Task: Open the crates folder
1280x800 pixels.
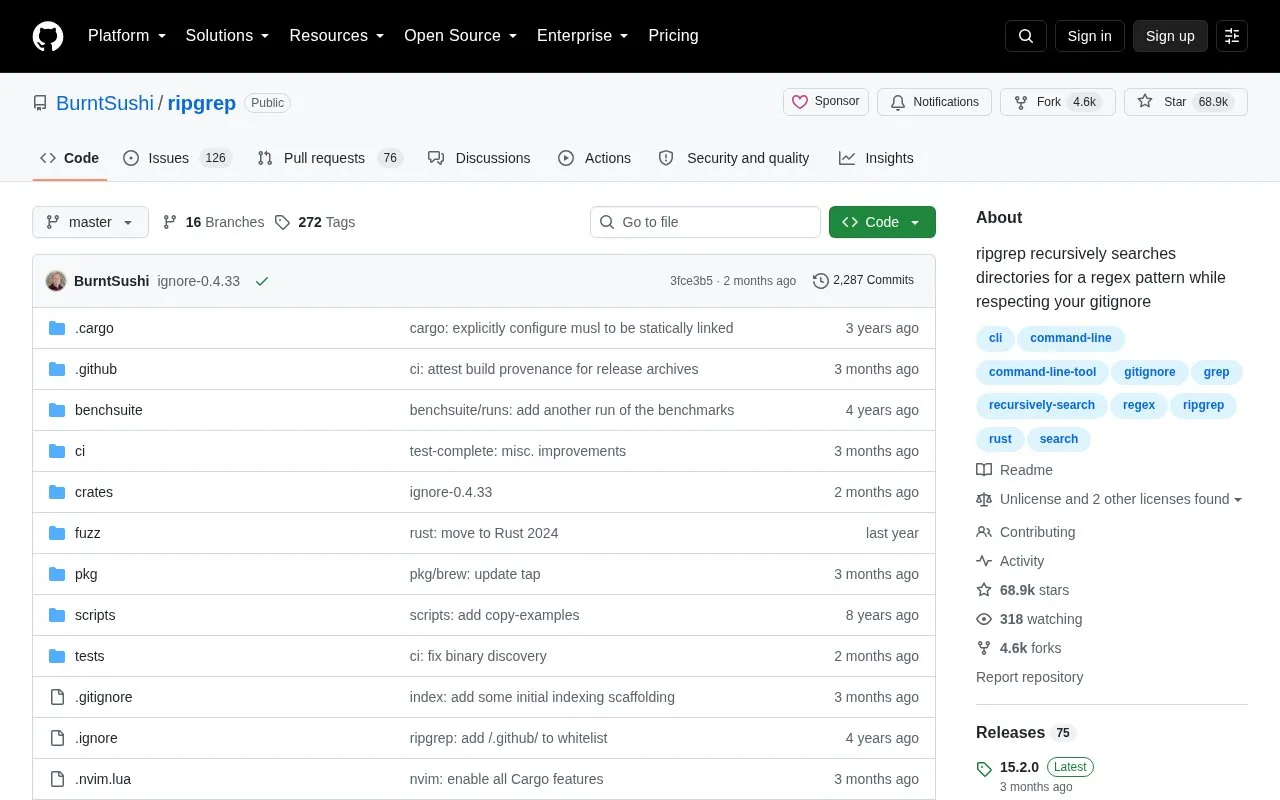Action: (94, 492)
